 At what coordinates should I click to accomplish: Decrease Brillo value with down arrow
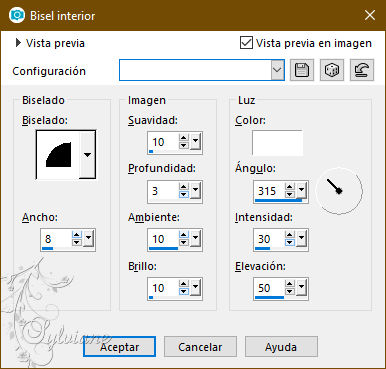tap(184, 292)
